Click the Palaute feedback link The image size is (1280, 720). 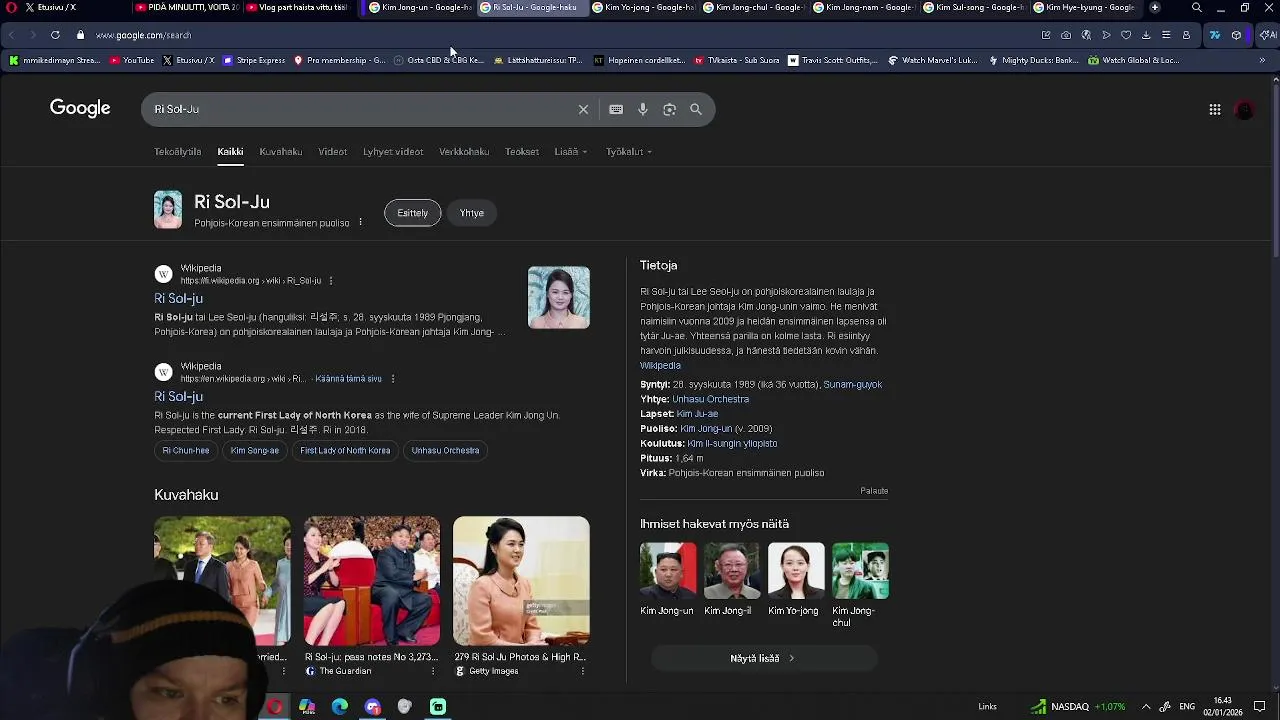874,491
